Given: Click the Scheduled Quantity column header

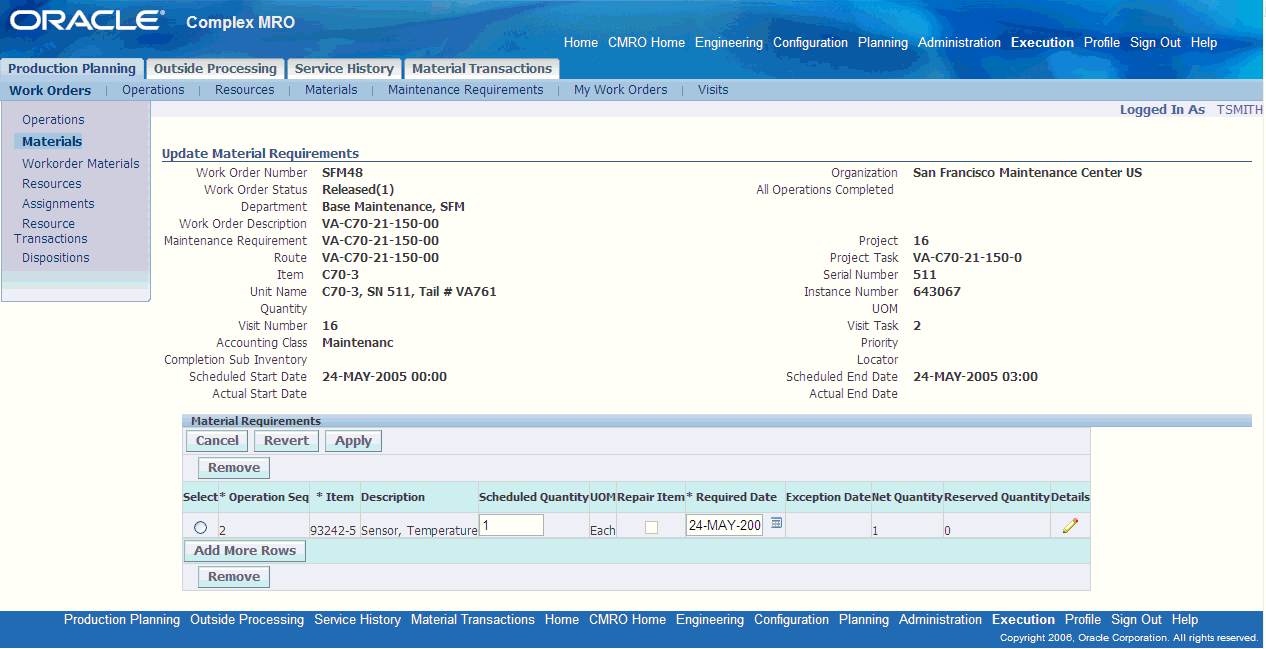Looking at the screenshot, I should 533,497.
